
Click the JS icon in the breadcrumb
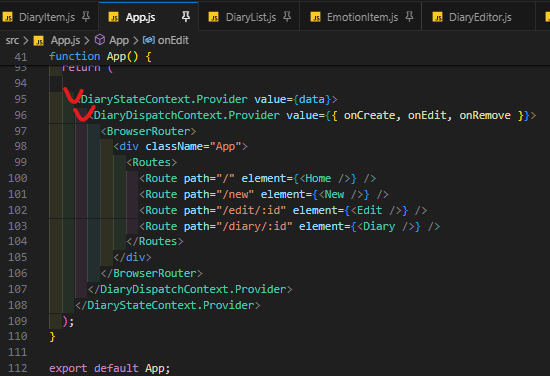pos(39,41)
